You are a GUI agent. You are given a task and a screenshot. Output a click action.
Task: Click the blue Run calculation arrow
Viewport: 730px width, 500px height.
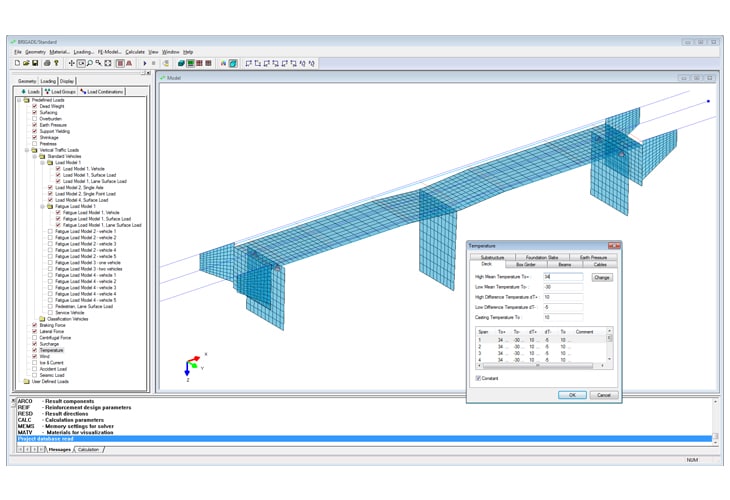coord(145,63)
